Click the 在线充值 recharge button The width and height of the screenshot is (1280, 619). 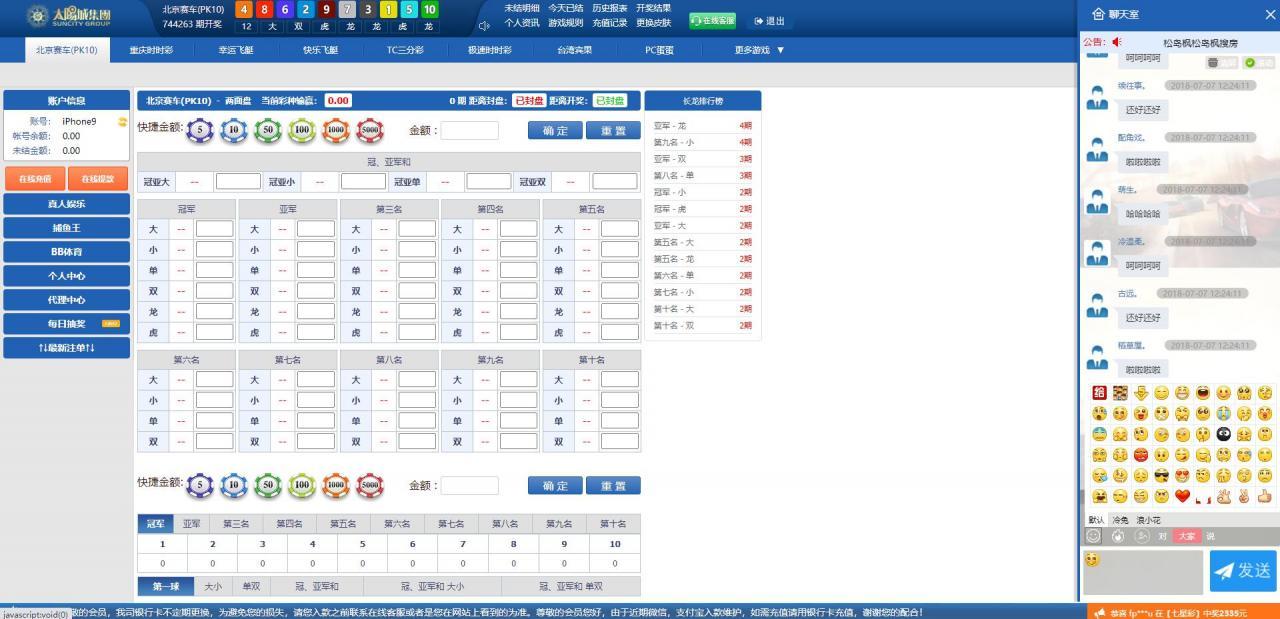[35, 179]
